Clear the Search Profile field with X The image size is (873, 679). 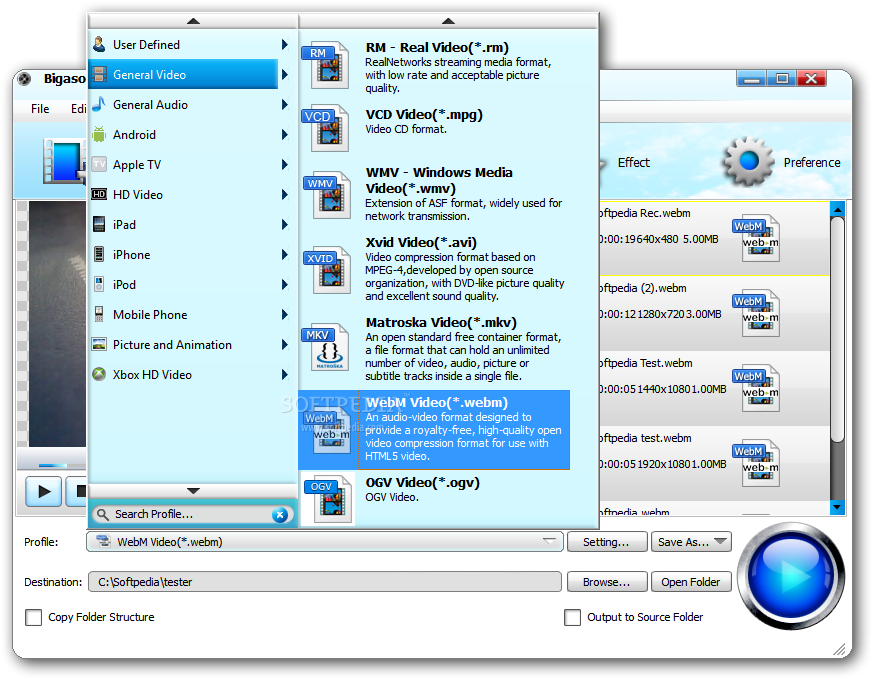pos(280,515)
